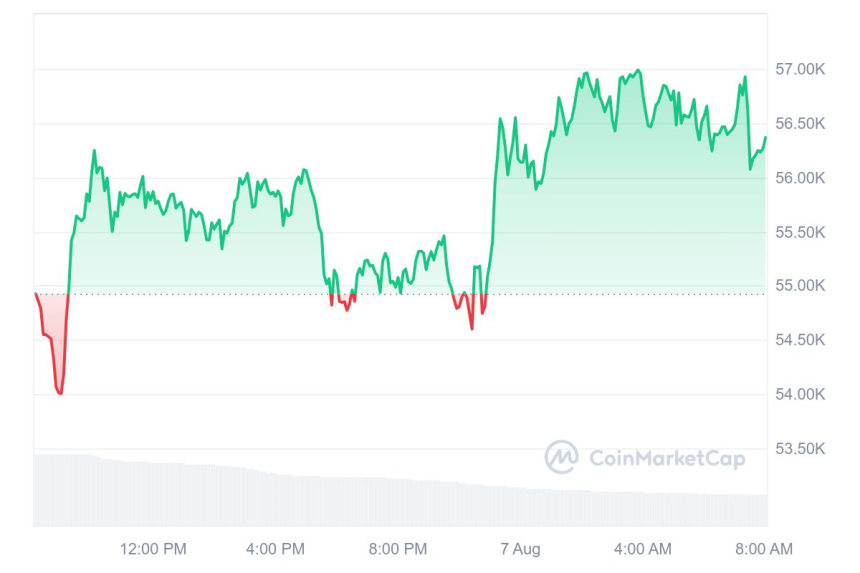
Task: Select the 8:00 AM time label
Action: click(764, 549)
